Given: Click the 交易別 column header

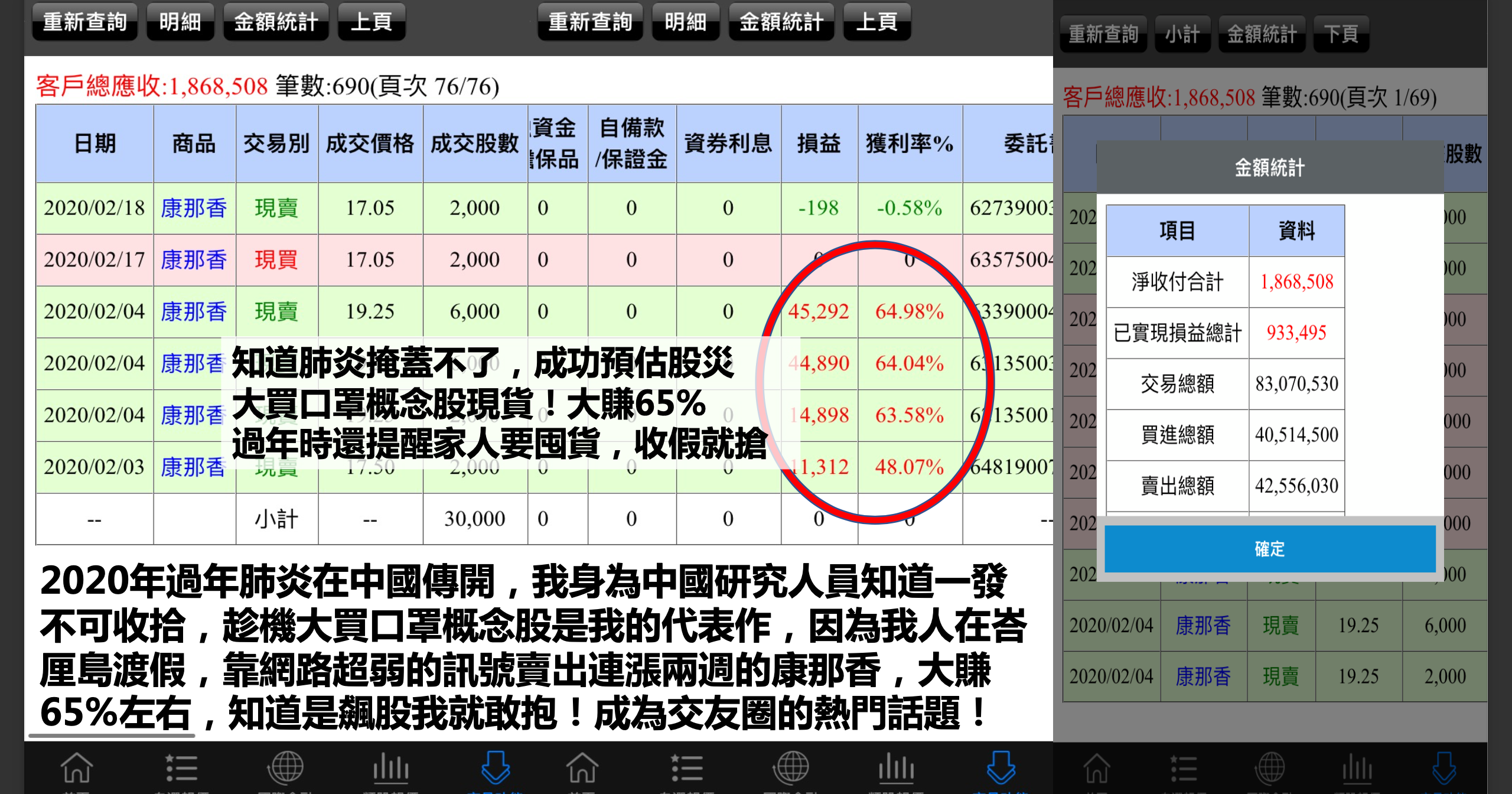Looking at the screenshot, I should click(276, 144).
